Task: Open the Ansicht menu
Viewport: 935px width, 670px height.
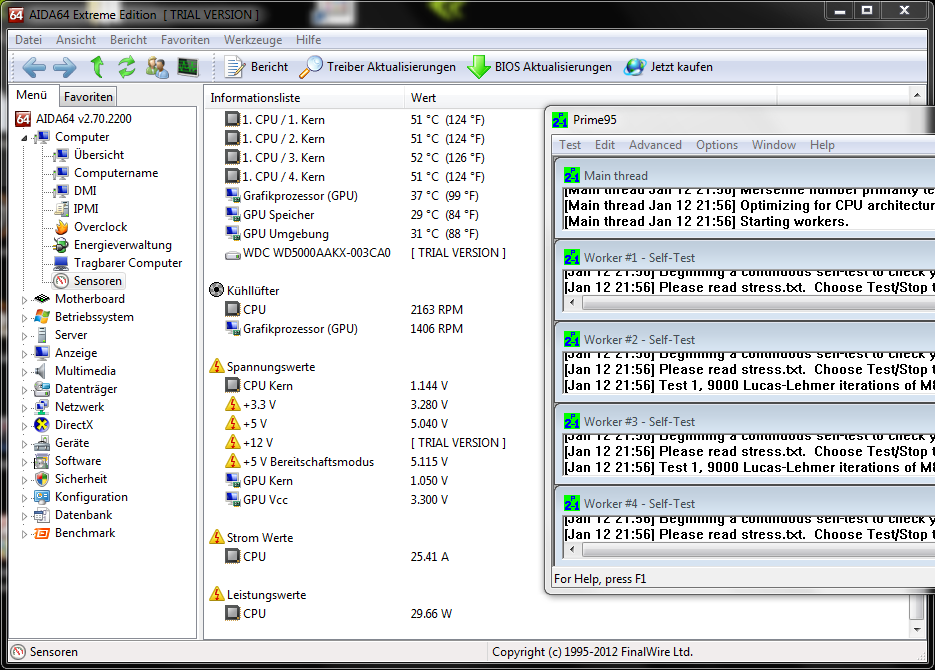Action: (x=76, y=40)
